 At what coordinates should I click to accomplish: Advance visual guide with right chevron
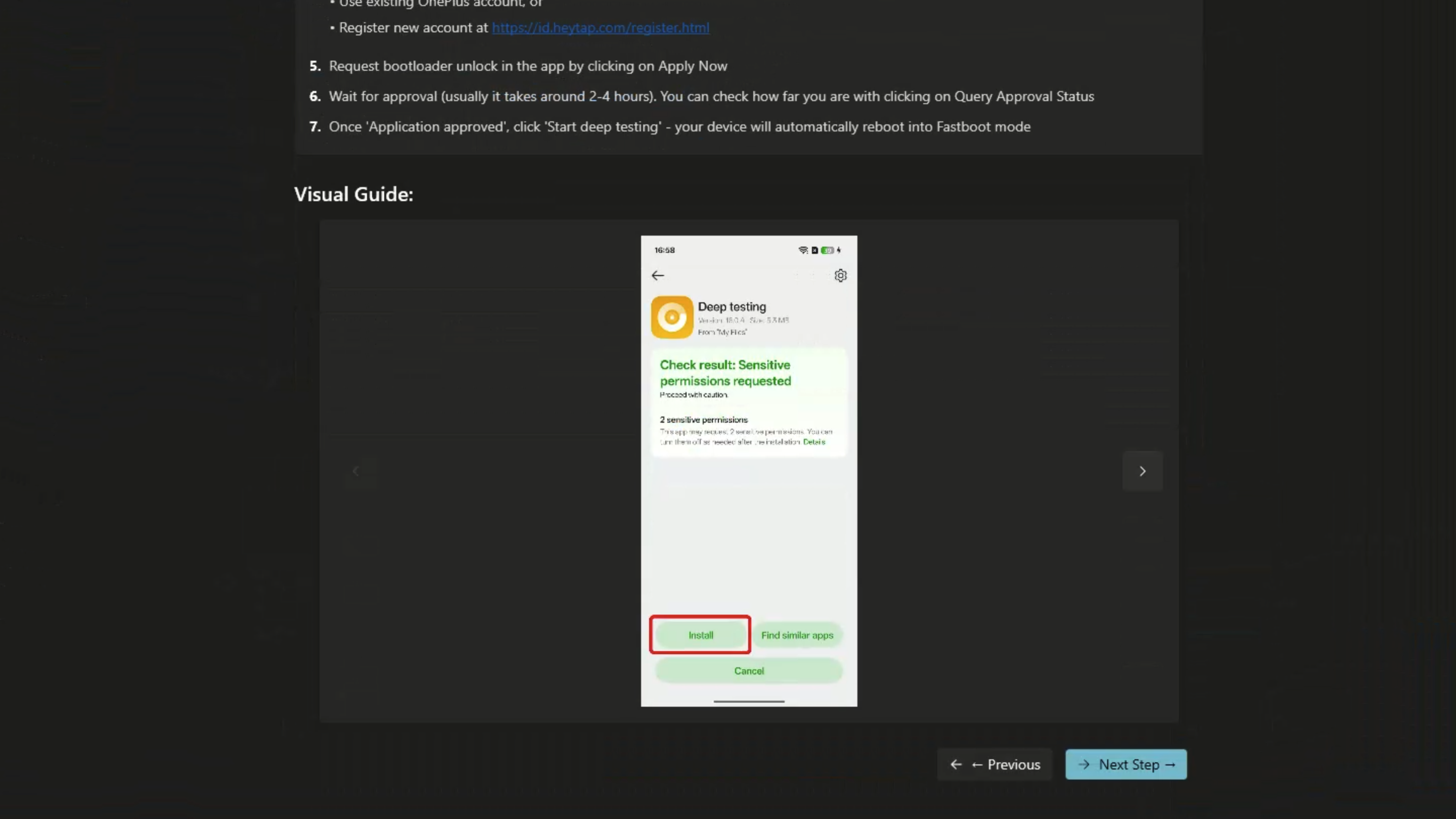tap(1143, 471)
